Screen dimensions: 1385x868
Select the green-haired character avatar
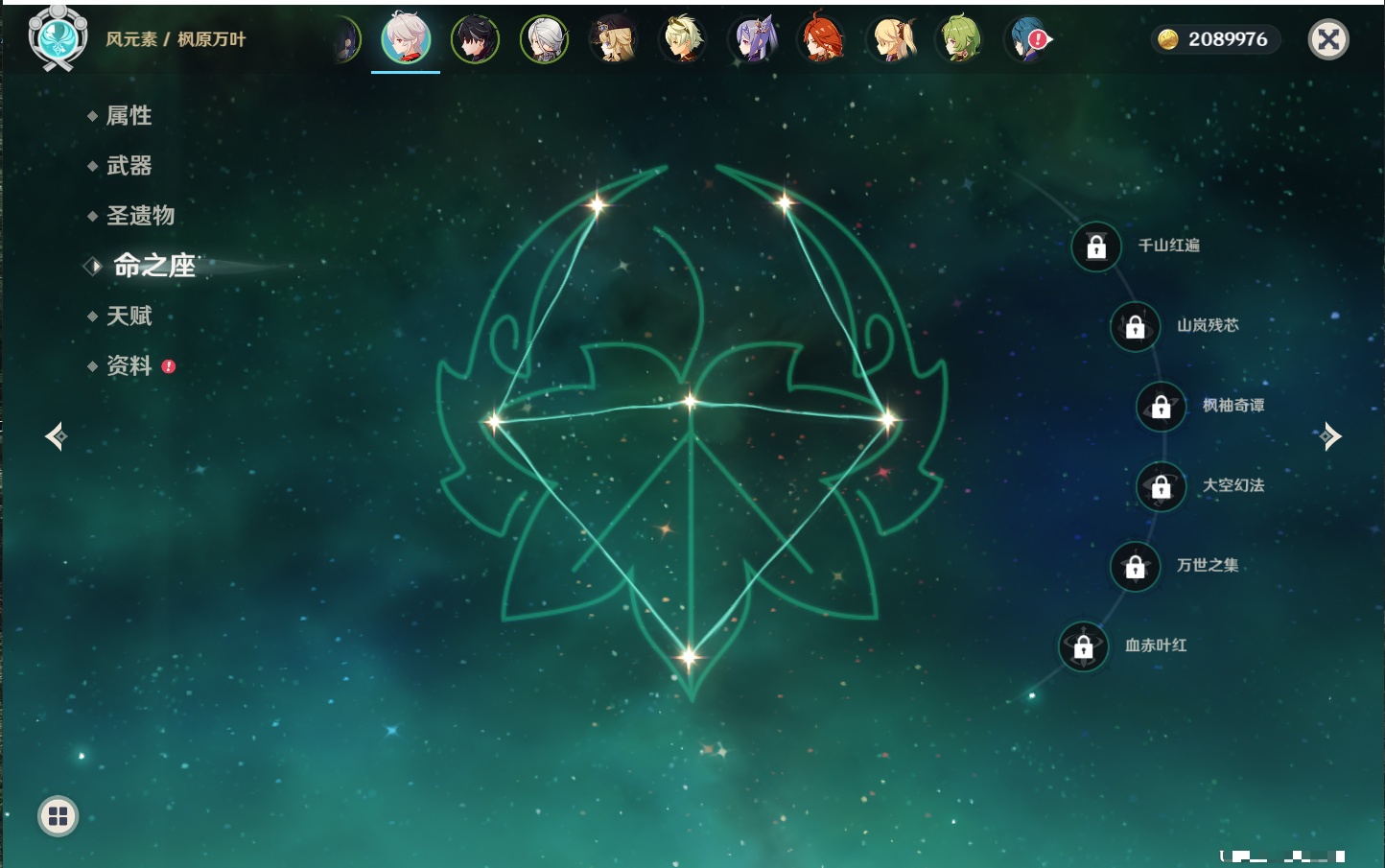(x=959, y=40)
